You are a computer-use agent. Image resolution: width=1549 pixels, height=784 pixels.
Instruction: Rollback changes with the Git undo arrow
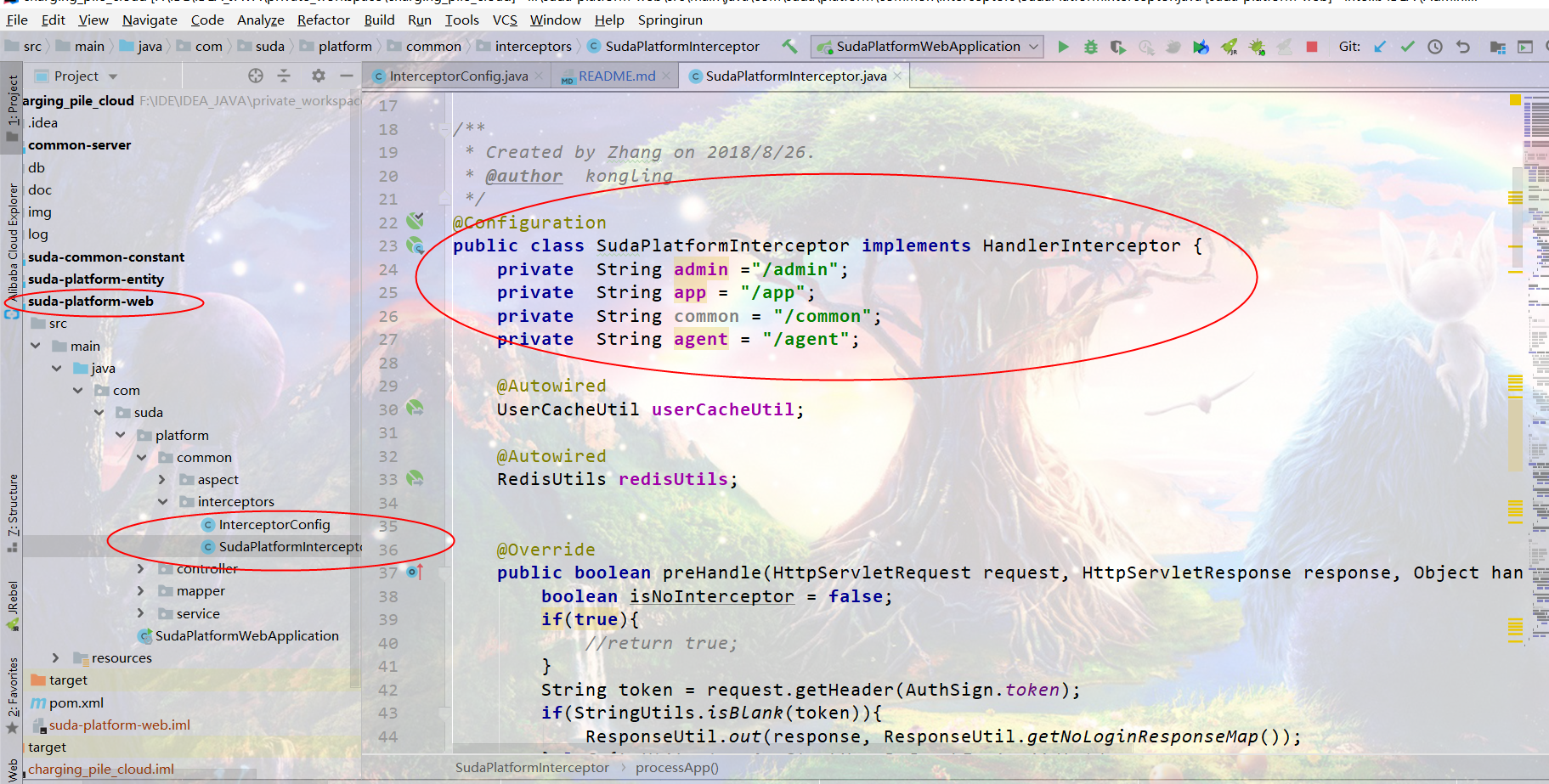1463,47
